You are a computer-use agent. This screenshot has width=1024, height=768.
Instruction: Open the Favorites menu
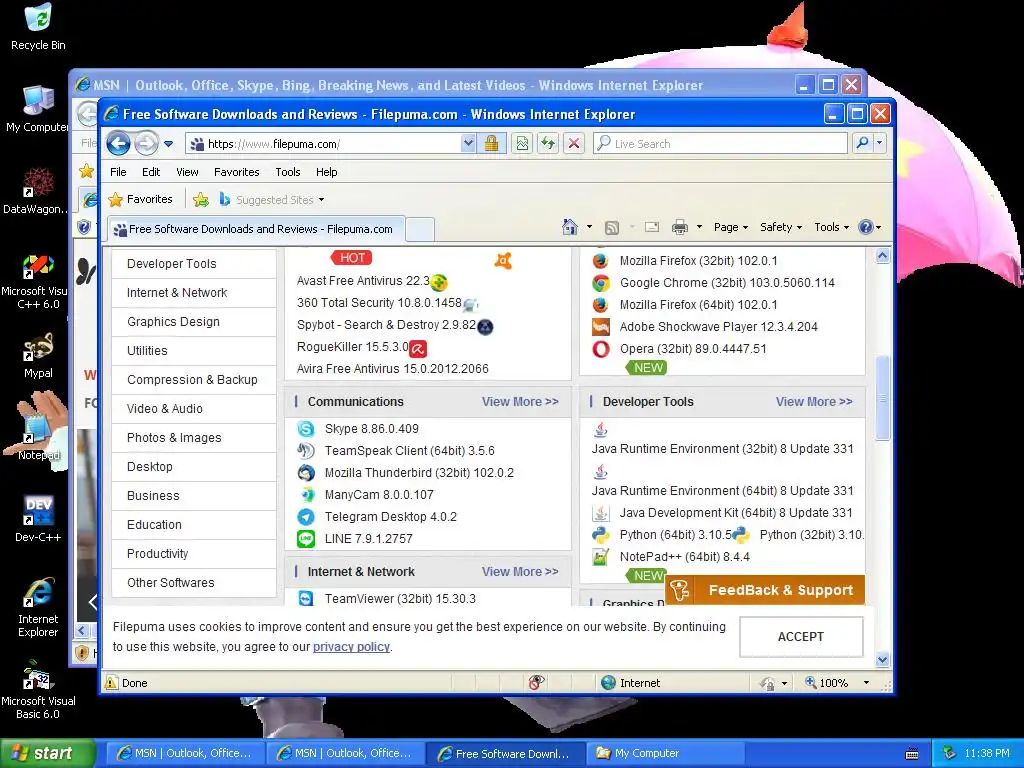236,172
